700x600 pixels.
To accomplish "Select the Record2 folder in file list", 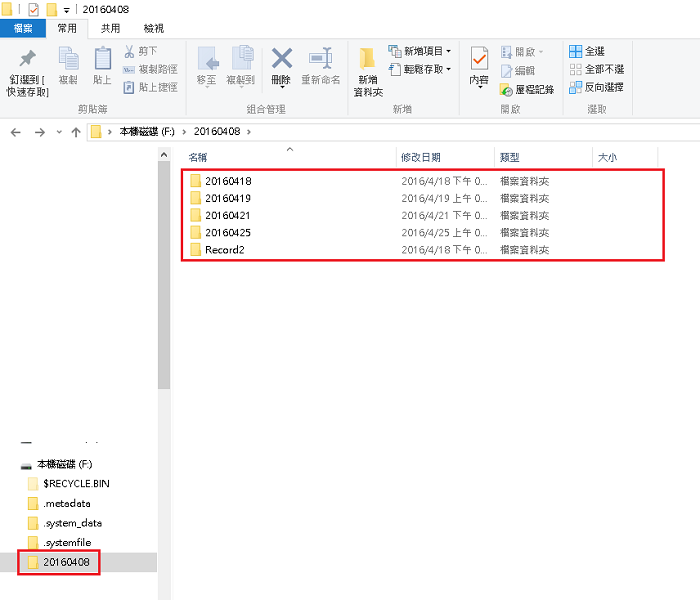I will 224,249.
